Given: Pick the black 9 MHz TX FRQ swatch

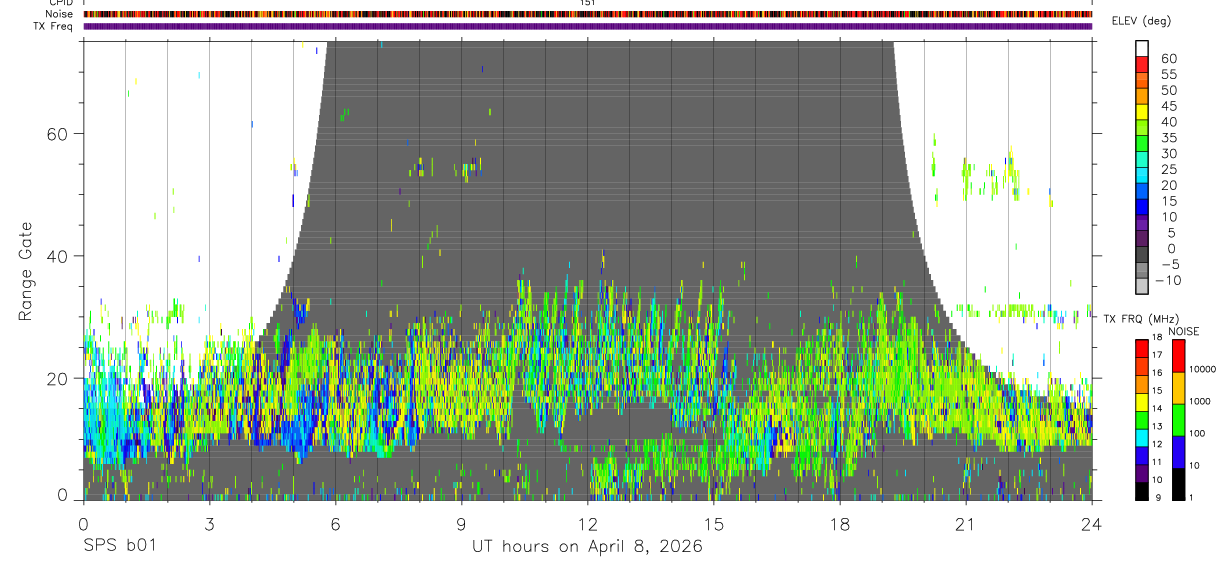Looking at the screenshot, I should [x=1141, y=491].
